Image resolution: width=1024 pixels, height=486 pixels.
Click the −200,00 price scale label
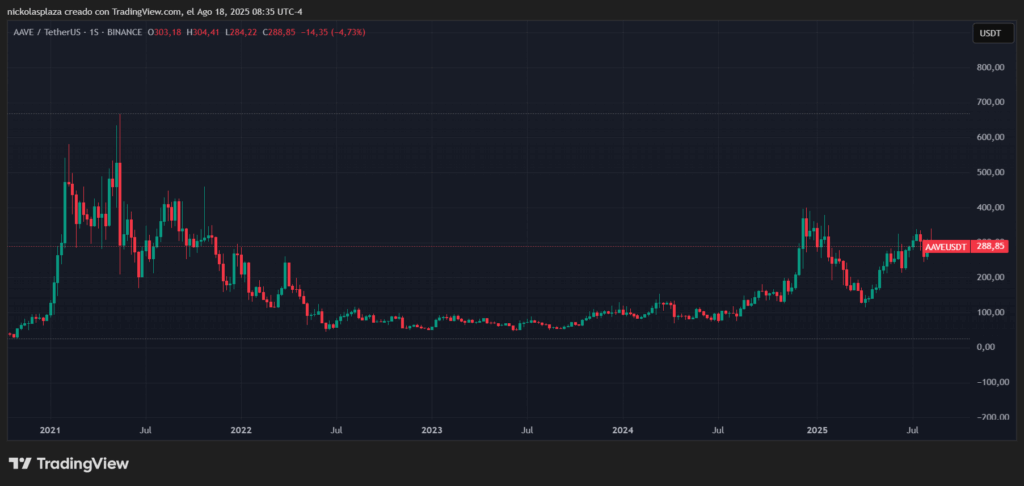[x=990, y=417]
